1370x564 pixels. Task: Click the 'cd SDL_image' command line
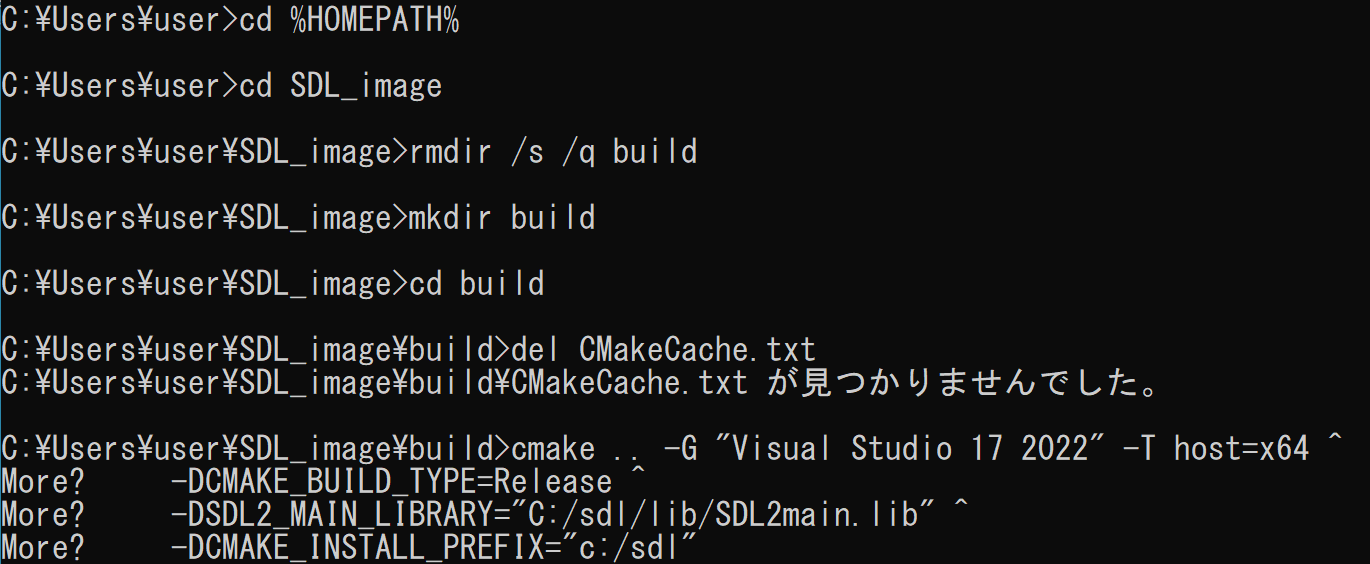[x=340, y=87]
